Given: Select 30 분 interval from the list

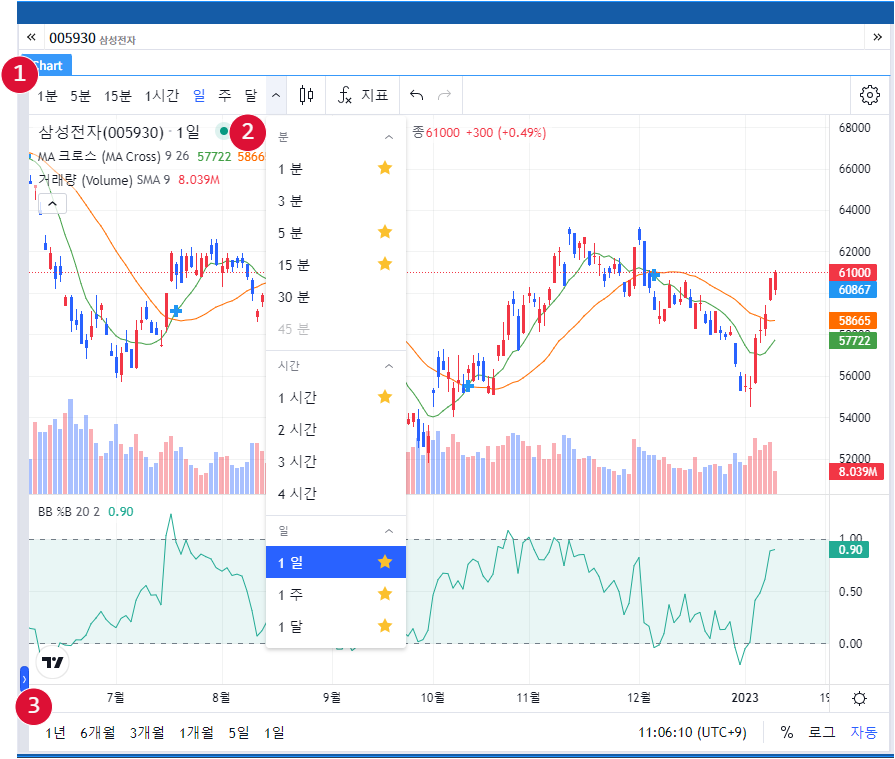Looking at the screenshot, I should point(294,297).
